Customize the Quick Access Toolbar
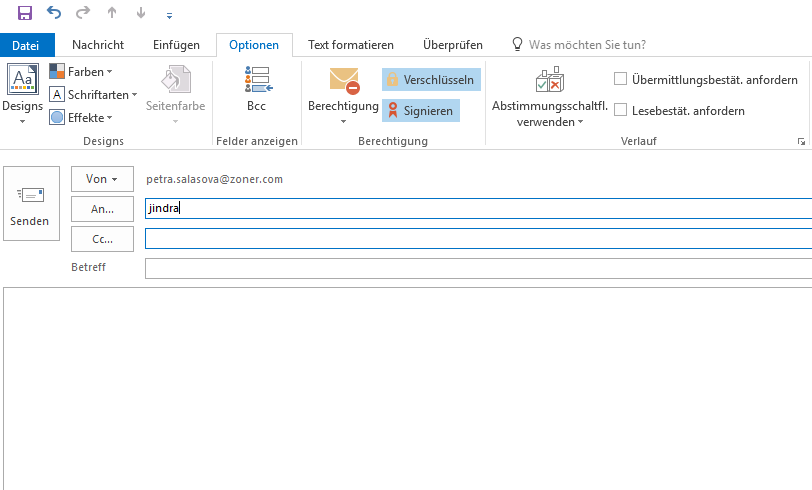The width and height of the screenshot is (812, 490). click(169, 16)
